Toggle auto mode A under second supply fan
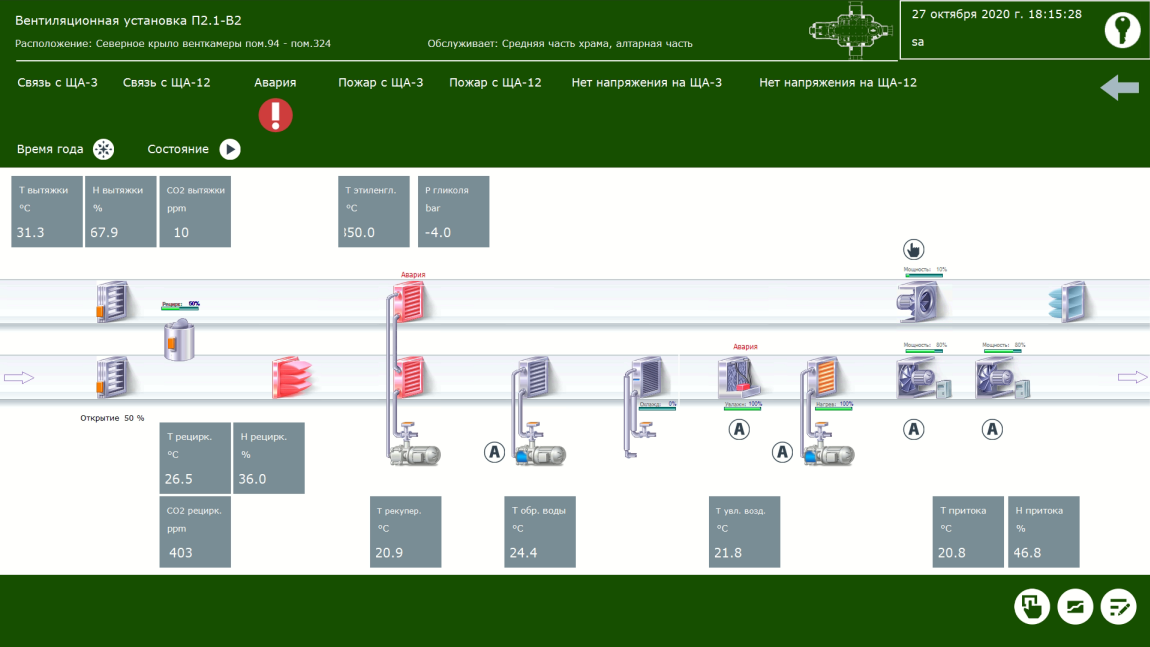Viewport: 1150px width, 647px height. coord(992,429)
